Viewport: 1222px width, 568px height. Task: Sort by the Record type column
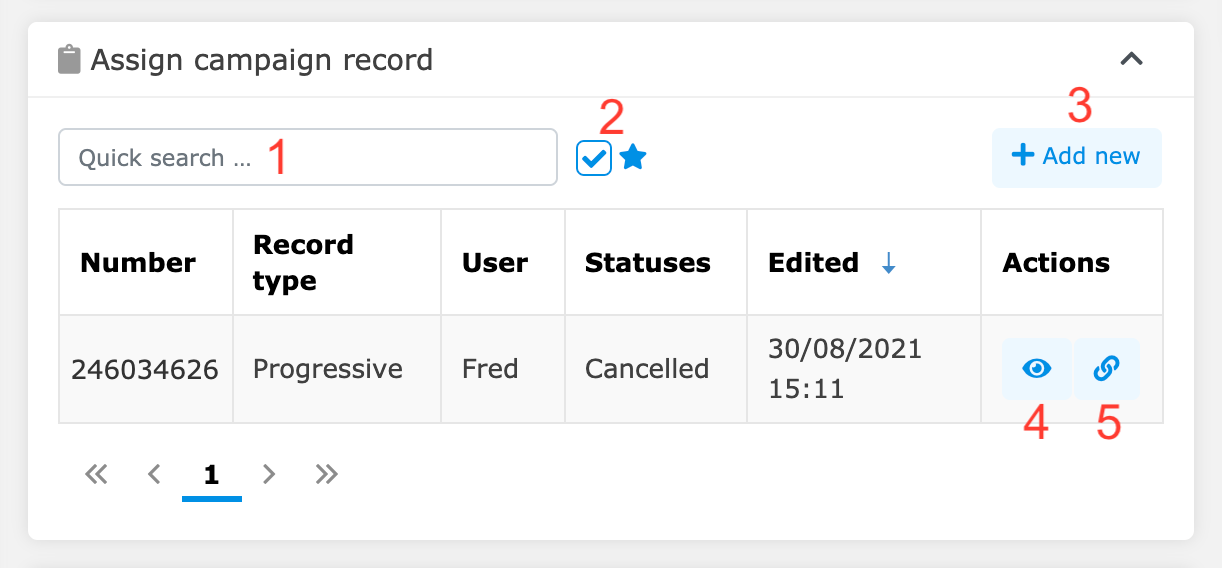point(303,262)
